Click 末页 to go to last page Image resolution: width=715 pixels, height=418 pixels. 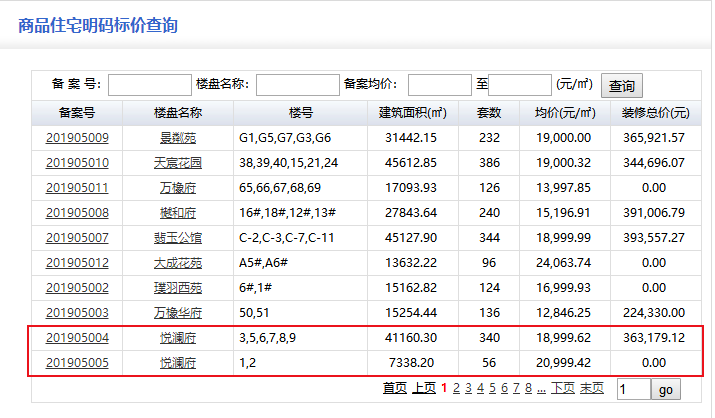pyautogui.click(x=592, y=388)
